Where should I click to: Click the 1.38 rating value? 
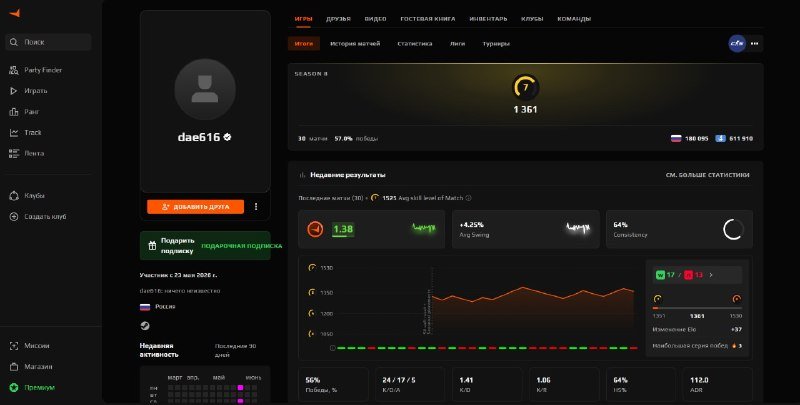343,229
